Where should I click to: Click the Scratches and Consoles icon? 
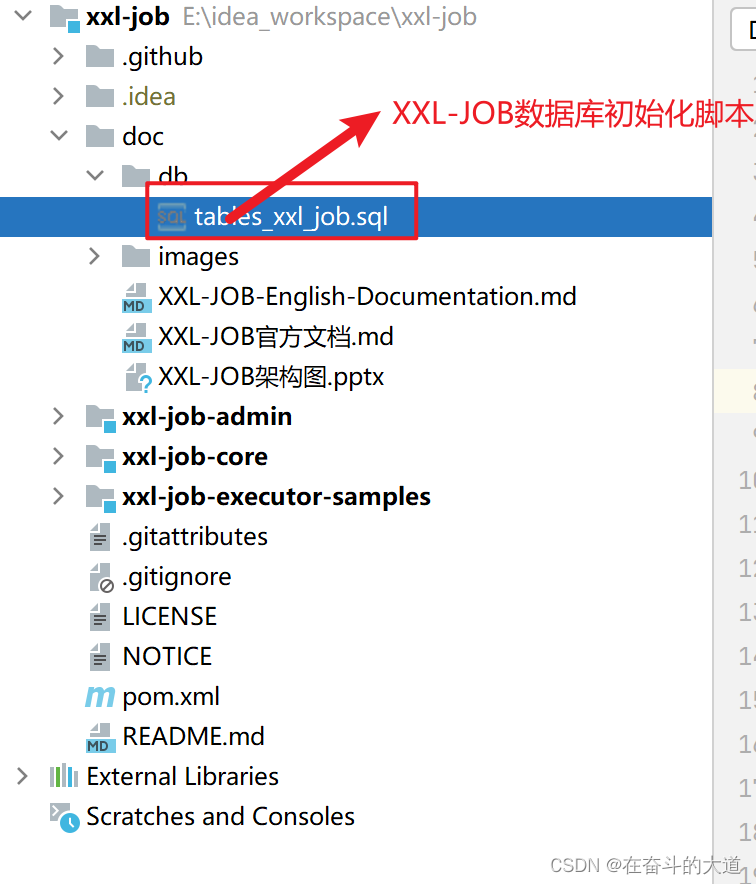(x=64, y=817)
